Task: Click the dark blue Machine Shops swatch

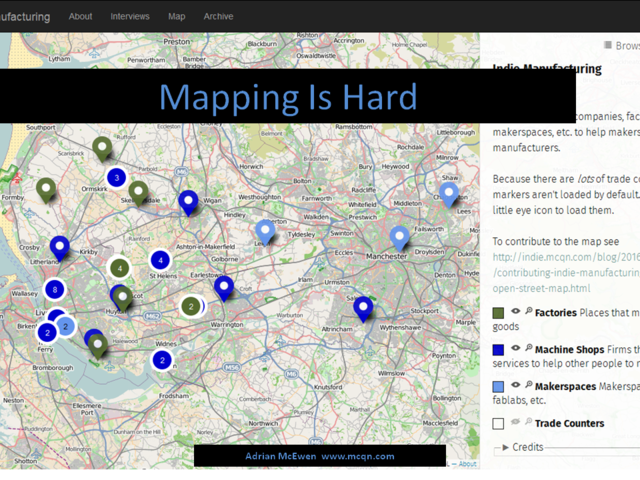Action: 498,350
